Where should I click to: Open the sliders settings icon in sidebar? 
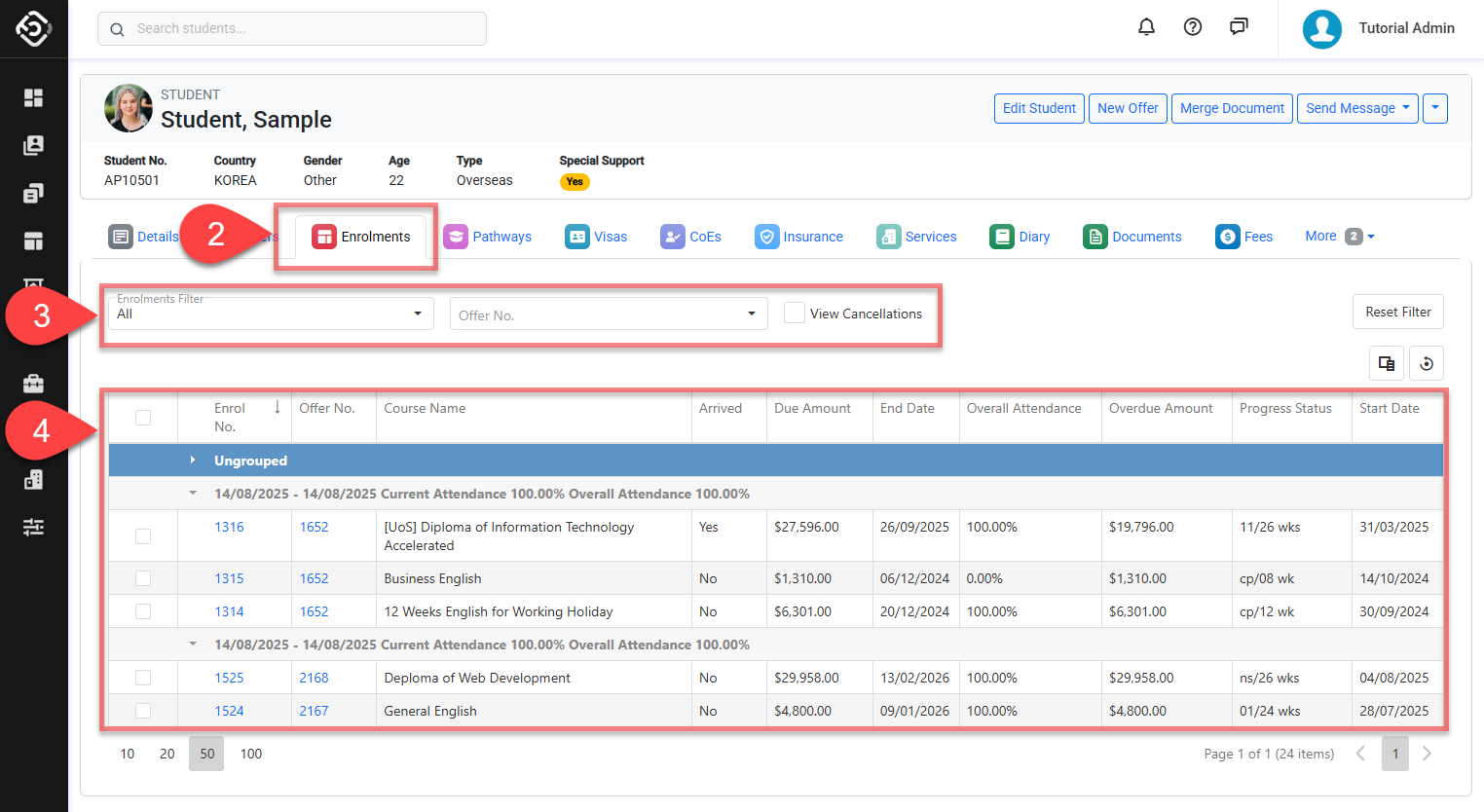[33, 527]
